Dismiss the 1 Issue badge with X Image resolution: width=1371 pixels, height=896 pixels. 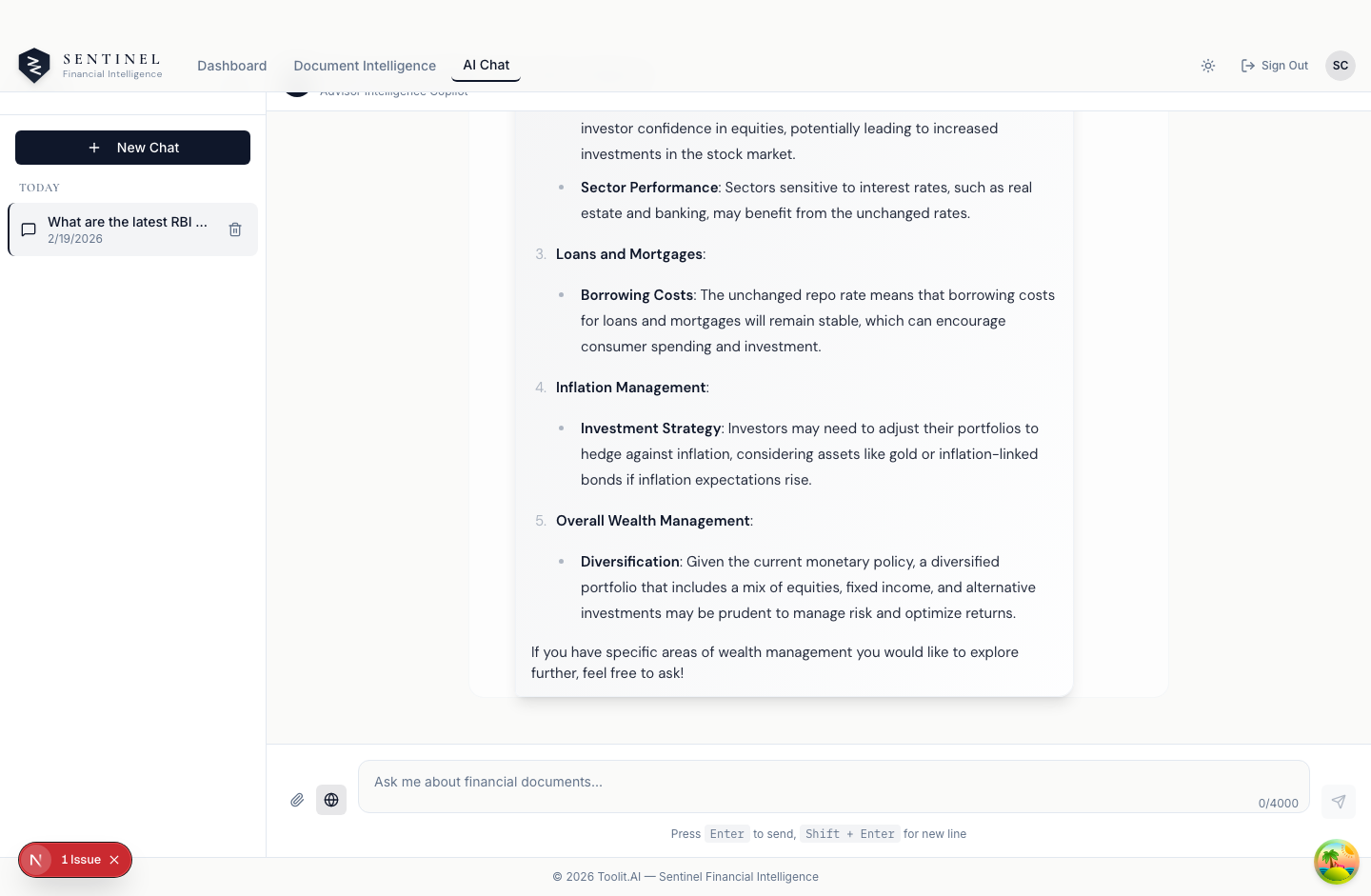(x=114, y=860)
